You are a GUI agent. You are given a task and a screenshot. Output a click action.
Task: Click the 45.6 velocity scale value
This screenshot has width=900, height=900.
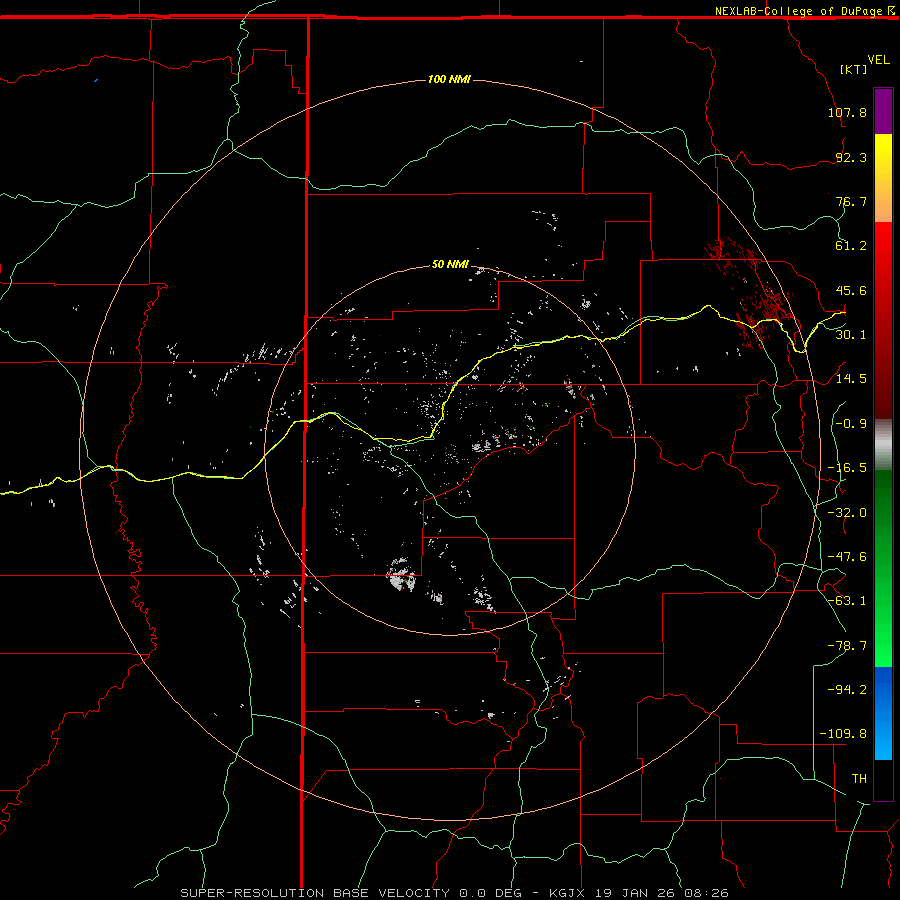(x=851, y=290)
